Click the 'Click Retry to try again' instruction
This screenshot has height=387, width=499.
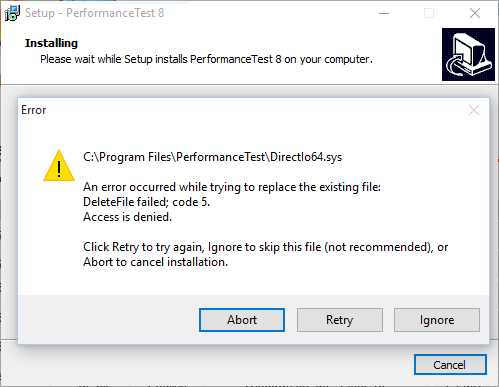click(x=265, y=254)
